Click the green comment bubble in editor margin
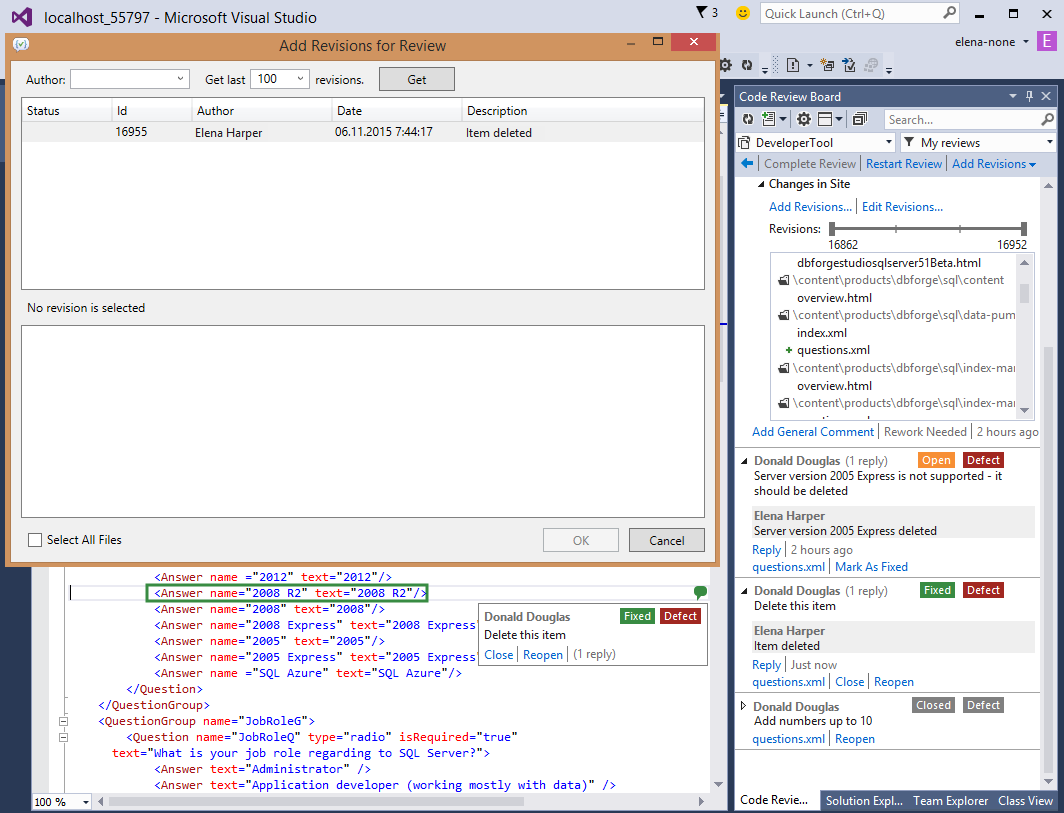Image resolution: width=1064 pixels, height=813 pixels. (700, 592)
